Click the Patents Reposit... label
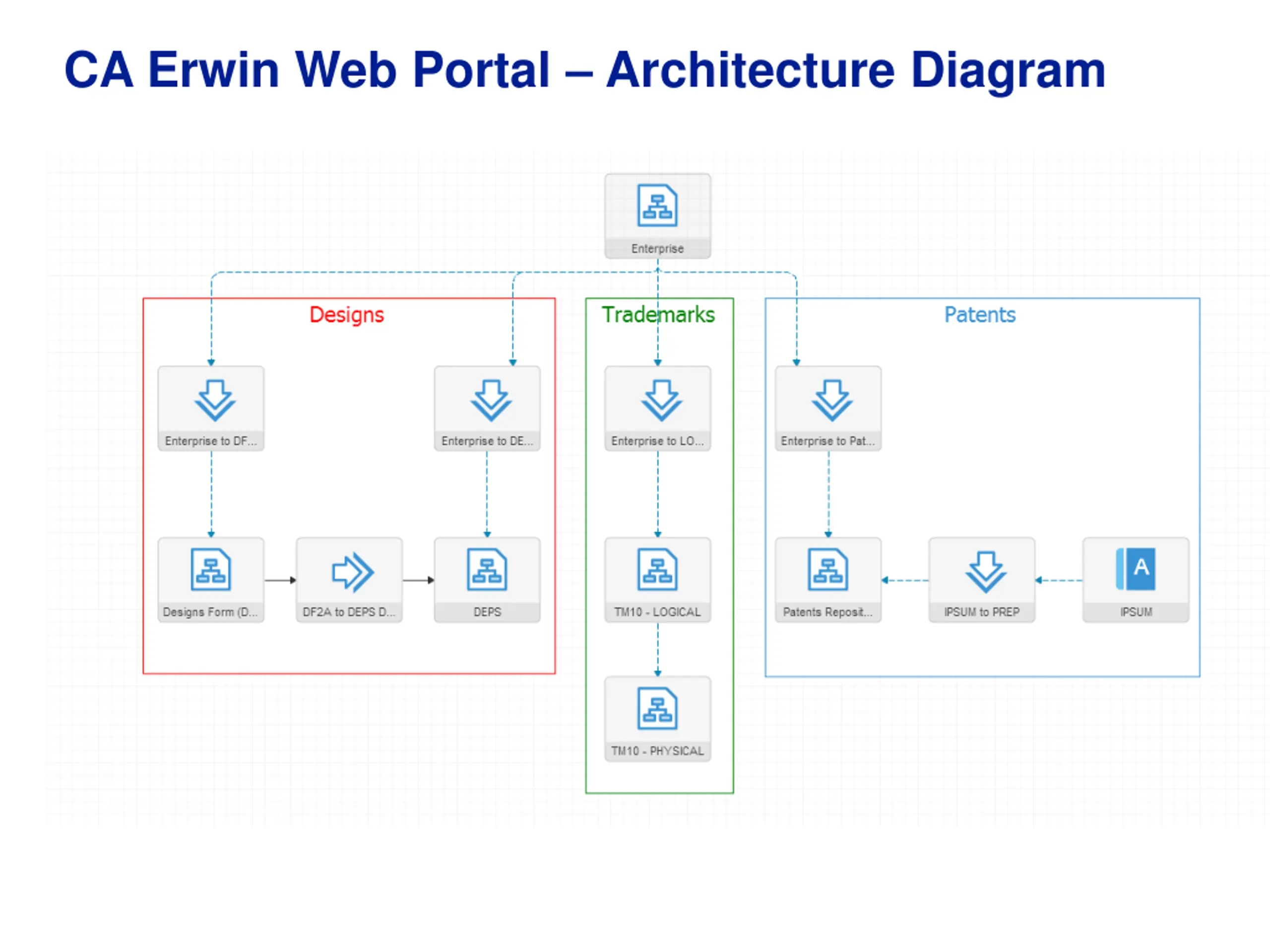 click(x=827, y=612)
